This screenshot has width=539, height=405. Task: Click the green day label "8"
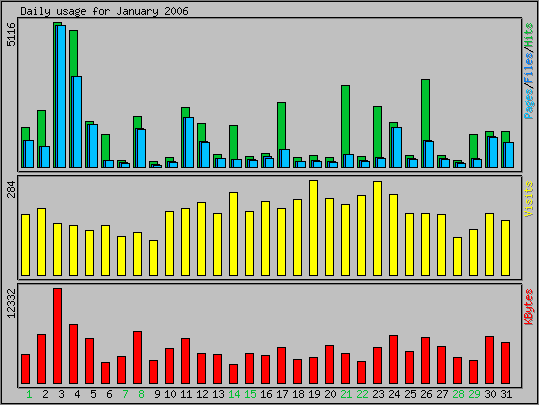click(141, 394)
